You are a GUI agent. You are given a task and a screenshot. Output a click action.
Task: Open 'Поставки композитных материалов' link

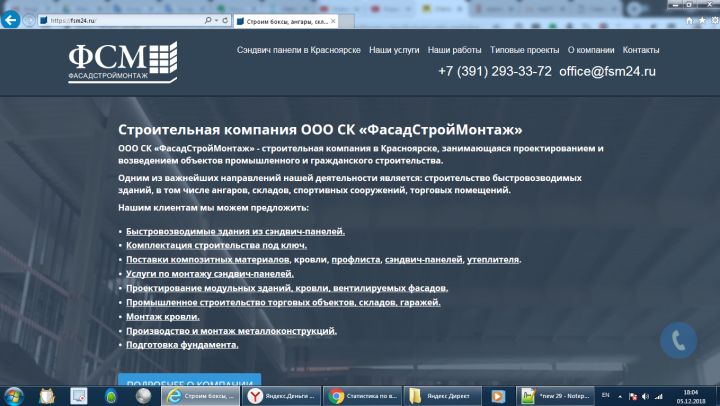[208, 259]
